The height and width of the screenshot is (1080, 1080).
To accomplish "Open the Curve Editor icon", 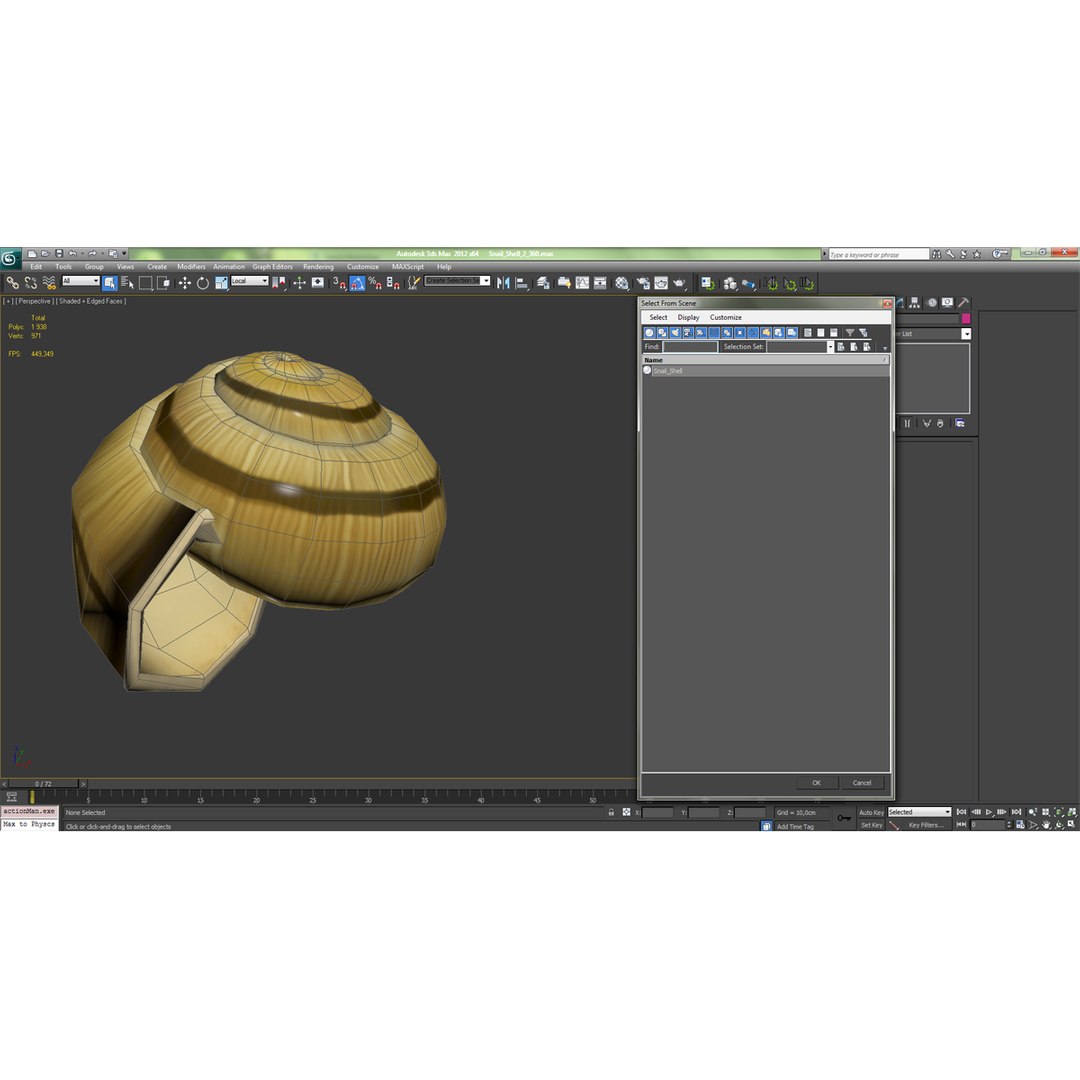I will 582,282.
